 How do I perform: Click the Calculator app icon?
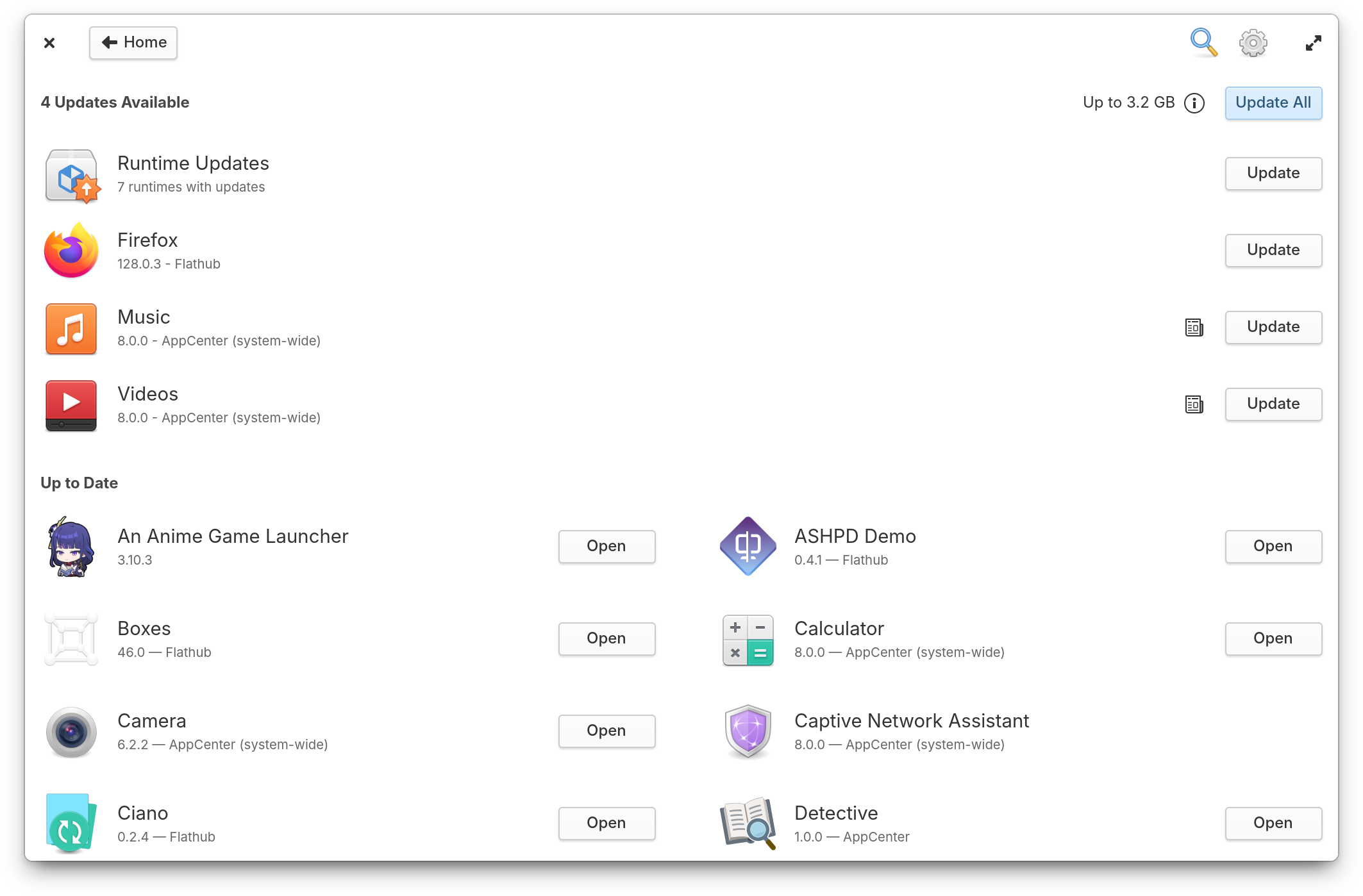pyautogui.click(x=748, y=639)
